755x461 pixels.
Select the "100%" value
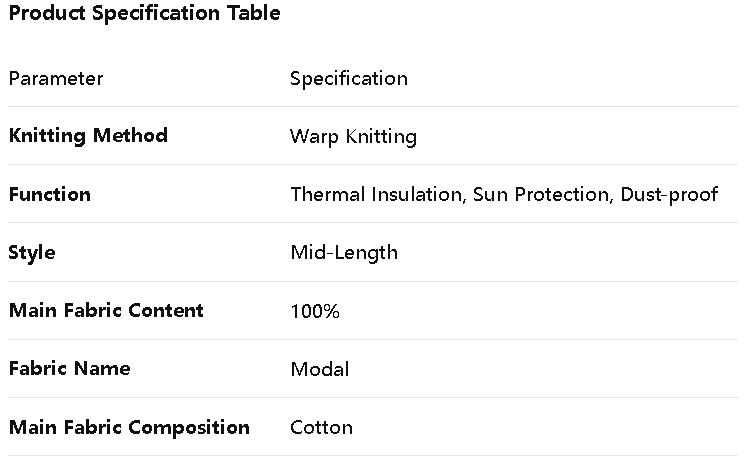pos(315,311)
